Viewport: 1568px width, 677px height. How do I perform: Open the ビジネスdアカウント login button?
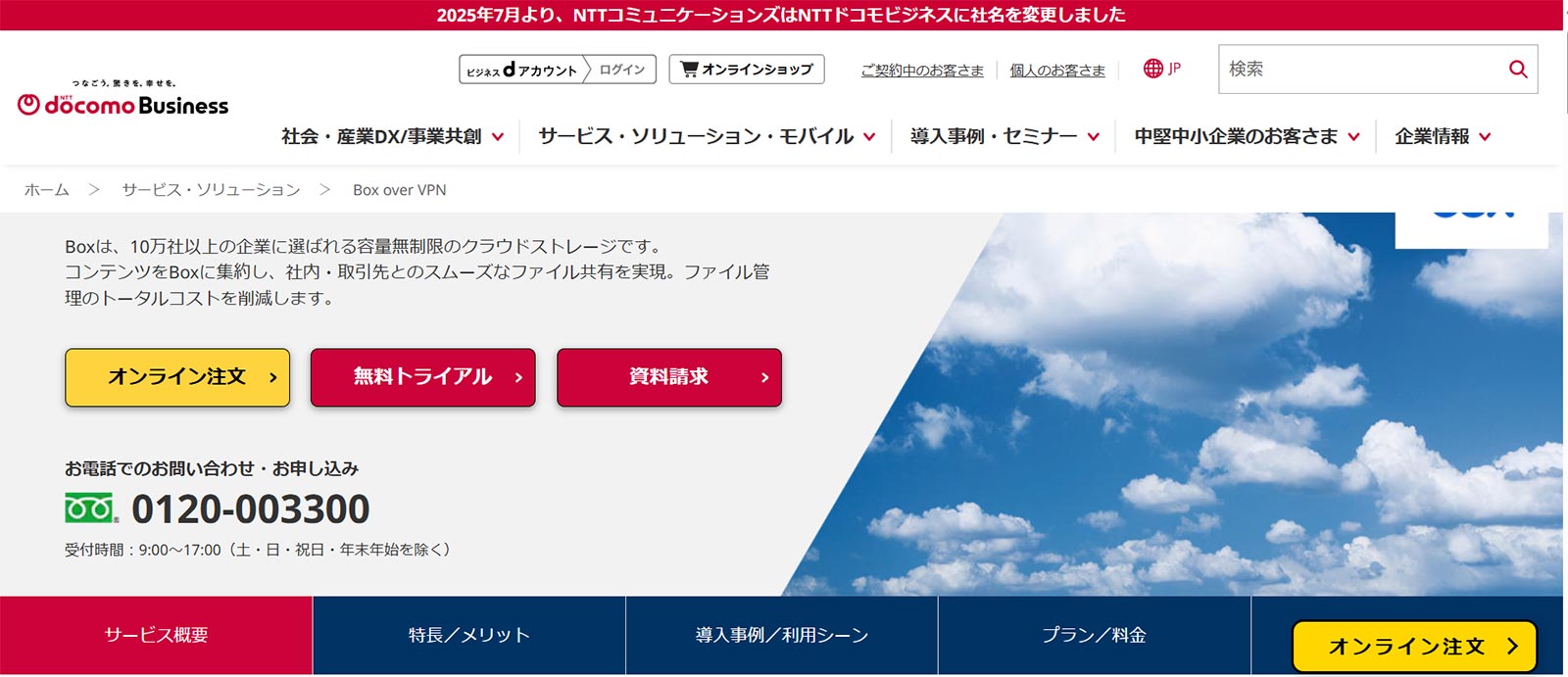click(x=558, y=70)
